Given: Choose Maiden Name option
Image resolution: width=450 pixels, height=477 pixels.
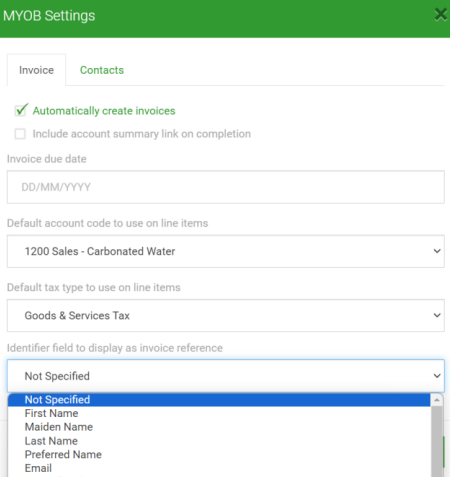Looking at the screenshot, I should [219, 427].
